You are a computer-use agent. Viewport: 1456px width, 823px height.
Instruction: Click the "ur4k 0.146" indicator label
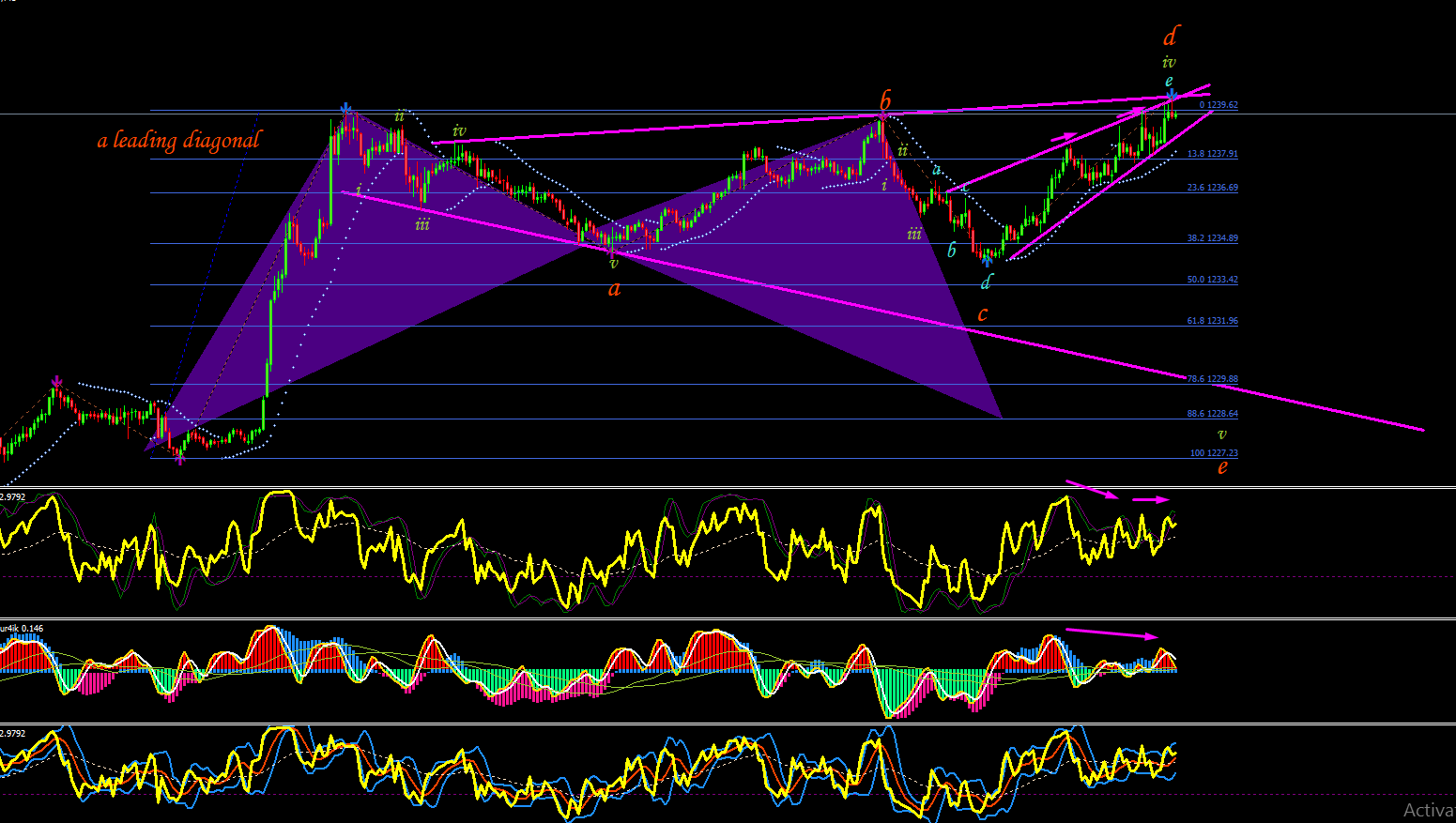22,628
